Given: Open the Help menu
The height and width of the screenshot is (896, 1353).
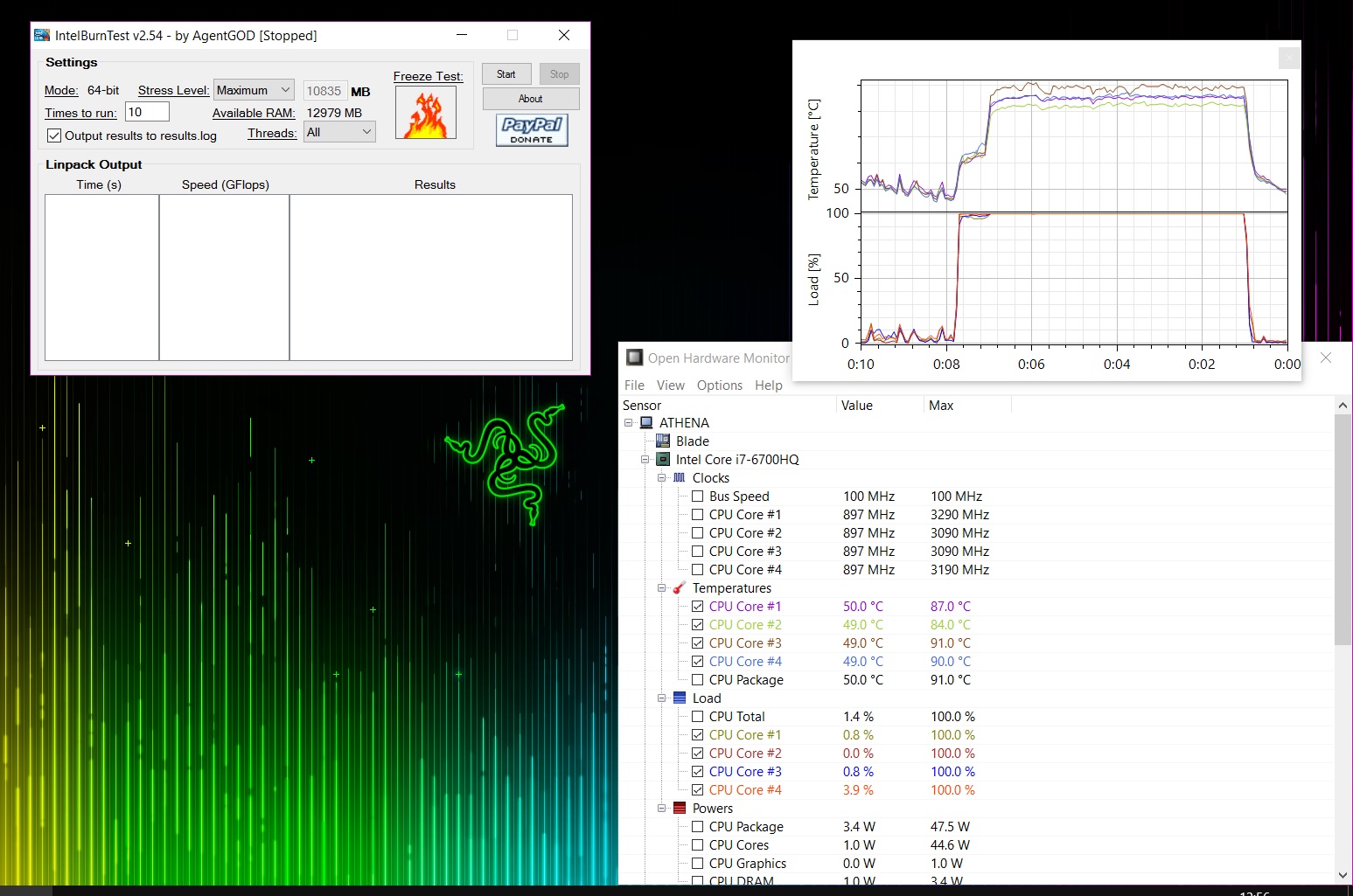Looking at the screenshot, I should coord(769,385).
